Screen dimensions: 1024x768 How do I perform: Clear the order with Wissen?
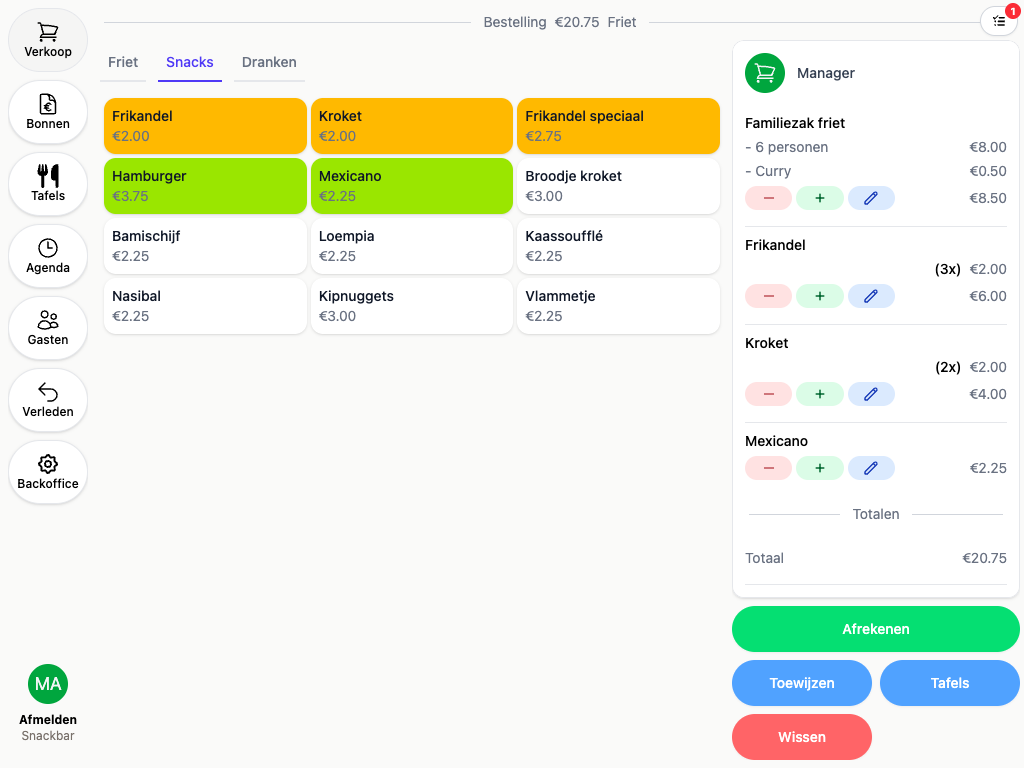(x=802, y=737)
